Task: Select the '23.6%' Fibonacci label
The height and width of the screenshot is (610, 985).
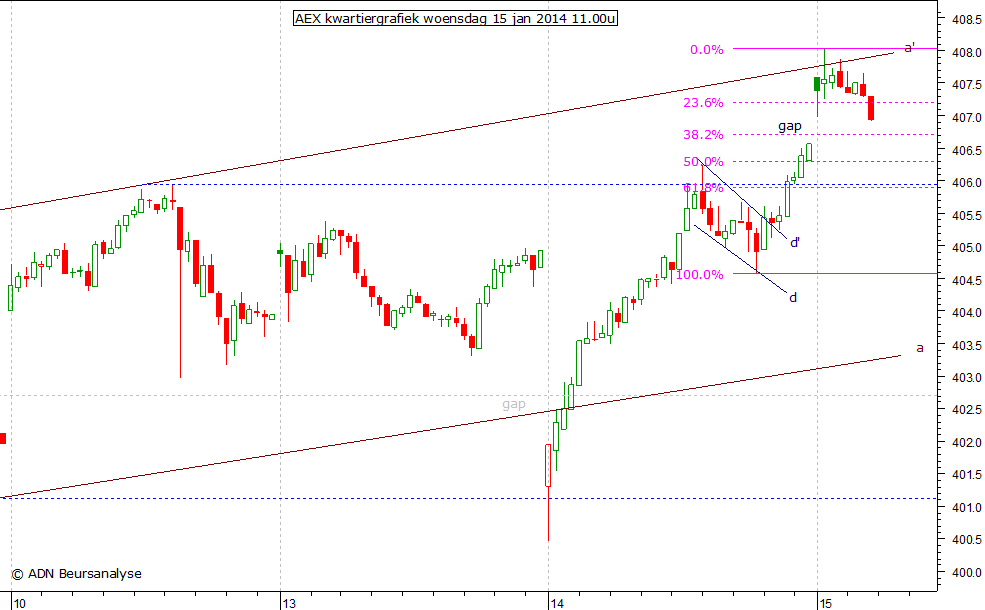Action: 703,102
